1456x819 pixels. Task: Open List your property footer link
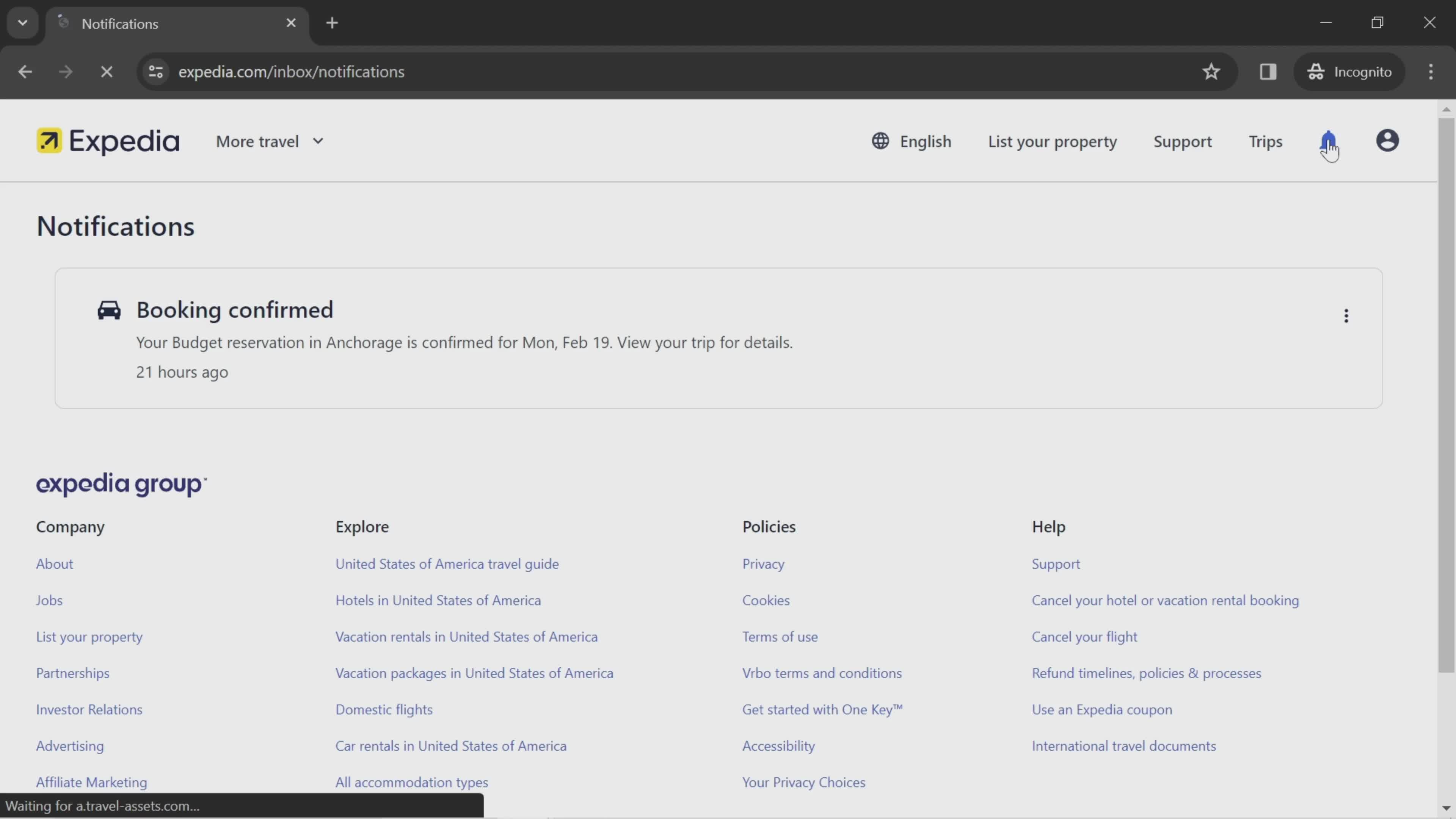pyautogui.click(x=89, y=637)
